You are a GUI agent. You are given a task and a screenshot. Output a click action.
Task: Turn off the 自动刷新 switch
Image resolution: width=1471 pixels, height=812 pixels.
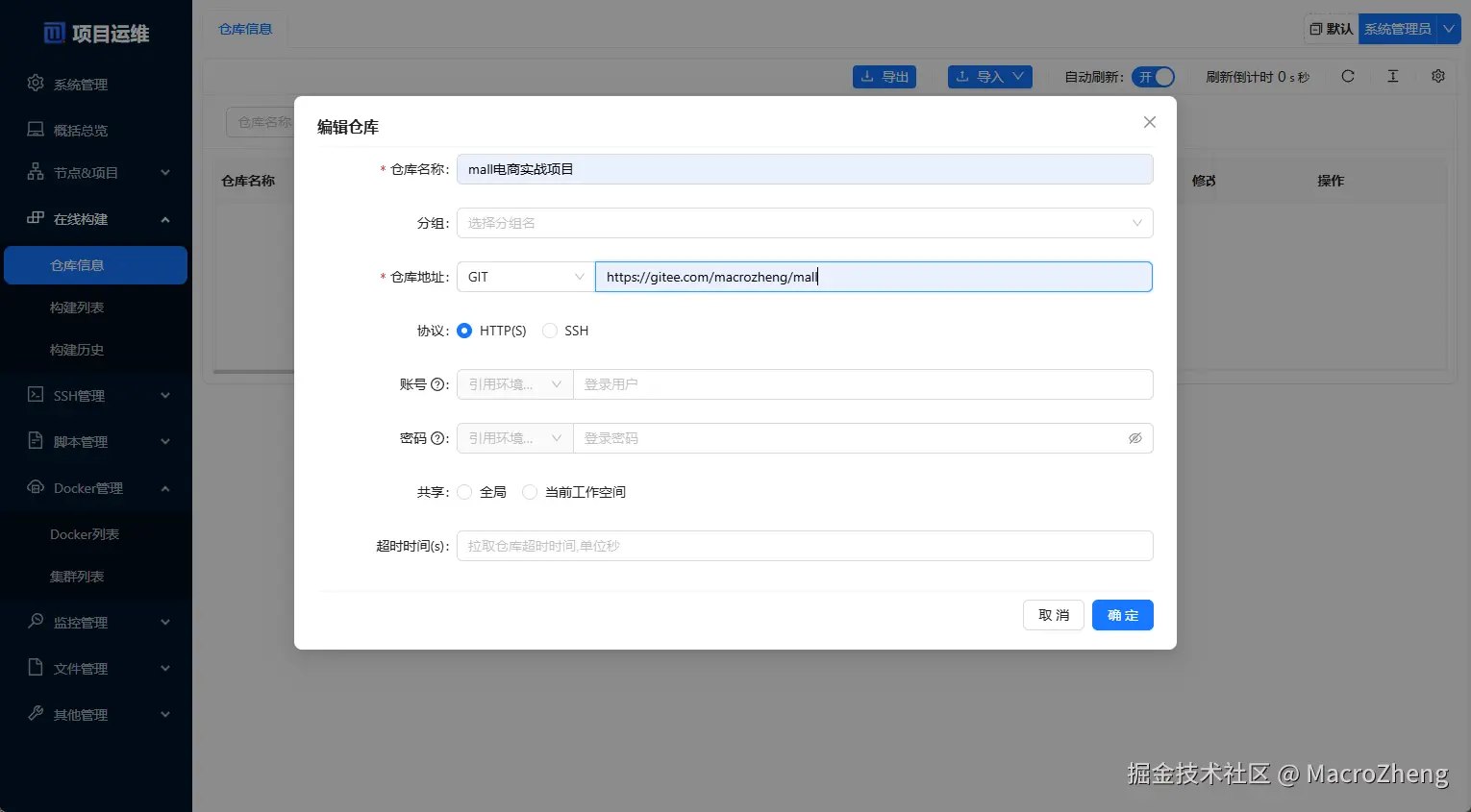pyautogui.click(x=1153, y=77)
